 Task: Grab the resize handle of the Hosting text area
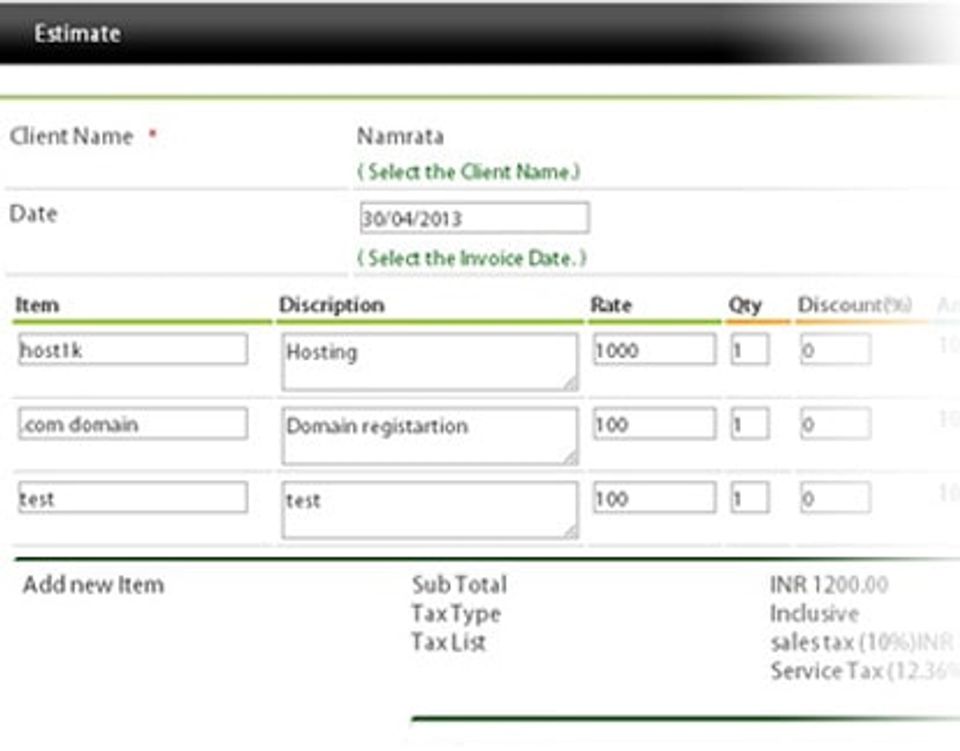point(571,384)
